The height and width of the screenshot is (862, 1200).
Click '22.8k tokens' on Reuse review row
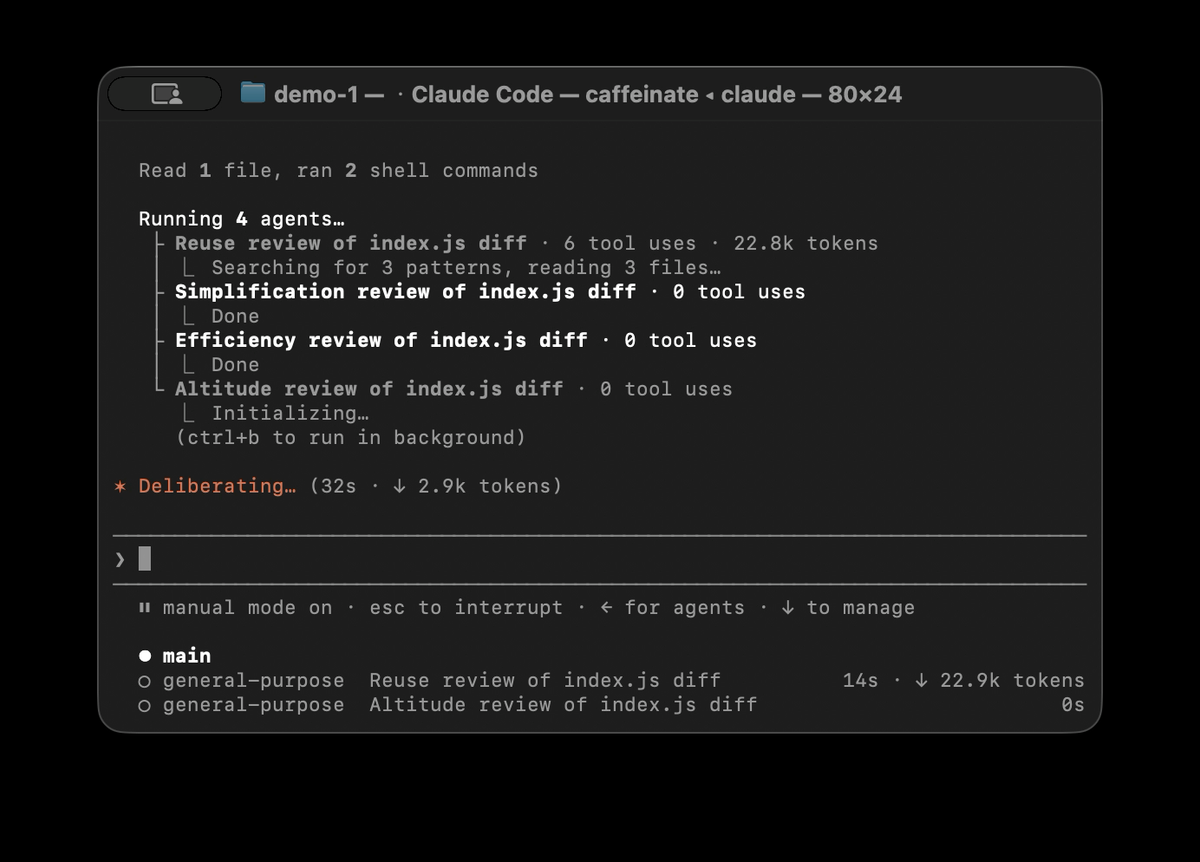click(x=806, y=243)
